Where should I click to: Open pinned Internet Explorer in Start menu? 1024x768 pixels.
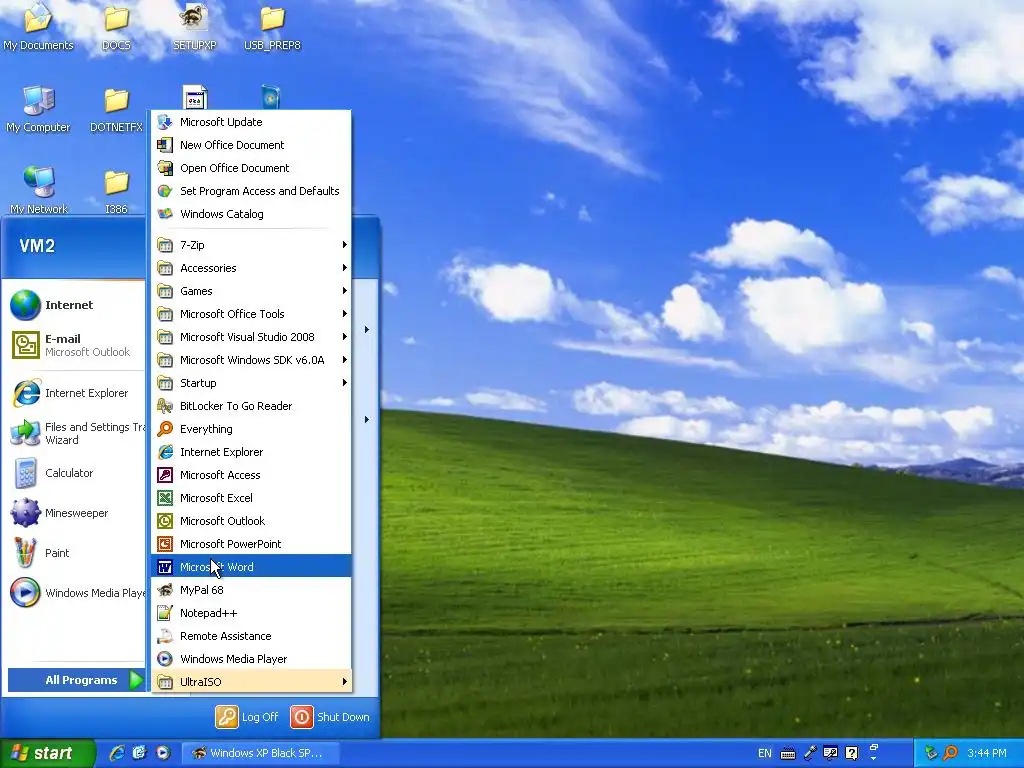coord(76,392)
